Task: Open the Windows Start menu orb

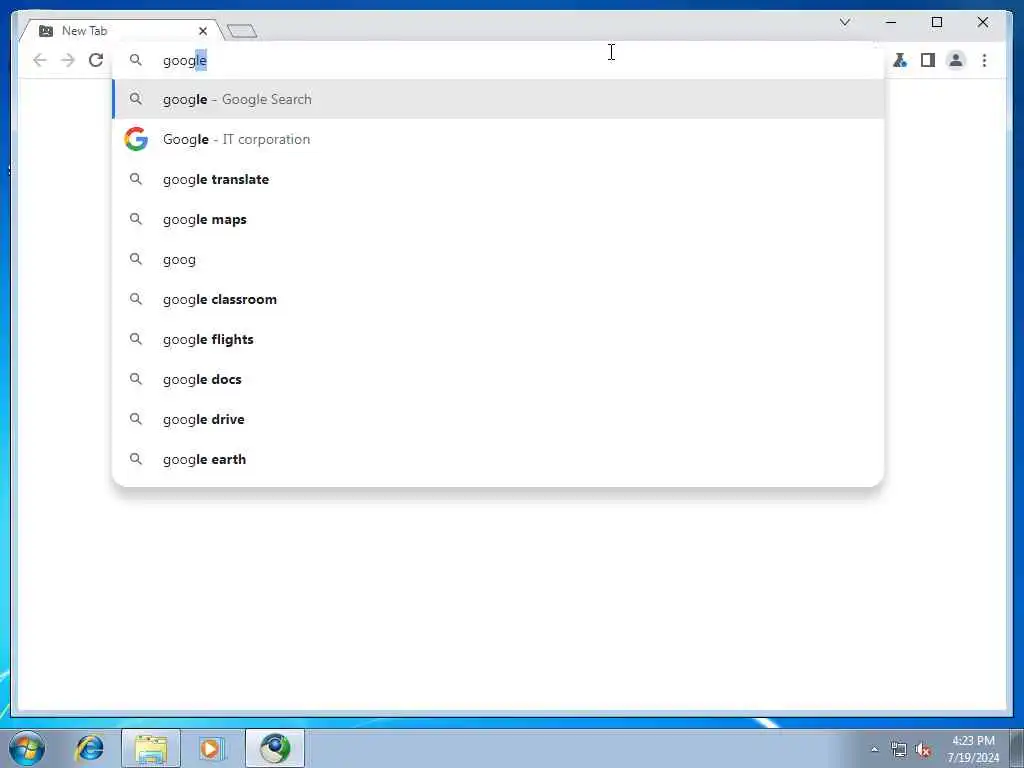Action: point(27,748)
